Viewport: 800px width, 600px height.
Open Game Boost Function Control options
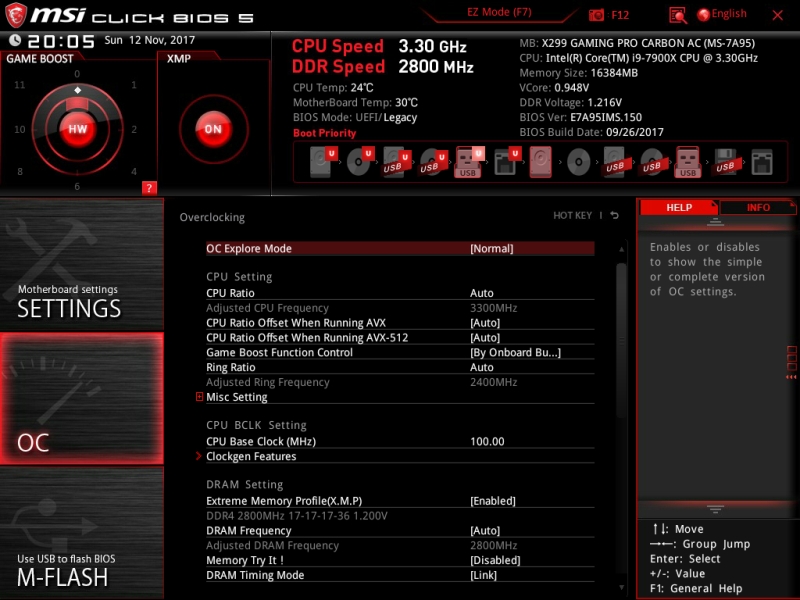click(x=400, y=353)
